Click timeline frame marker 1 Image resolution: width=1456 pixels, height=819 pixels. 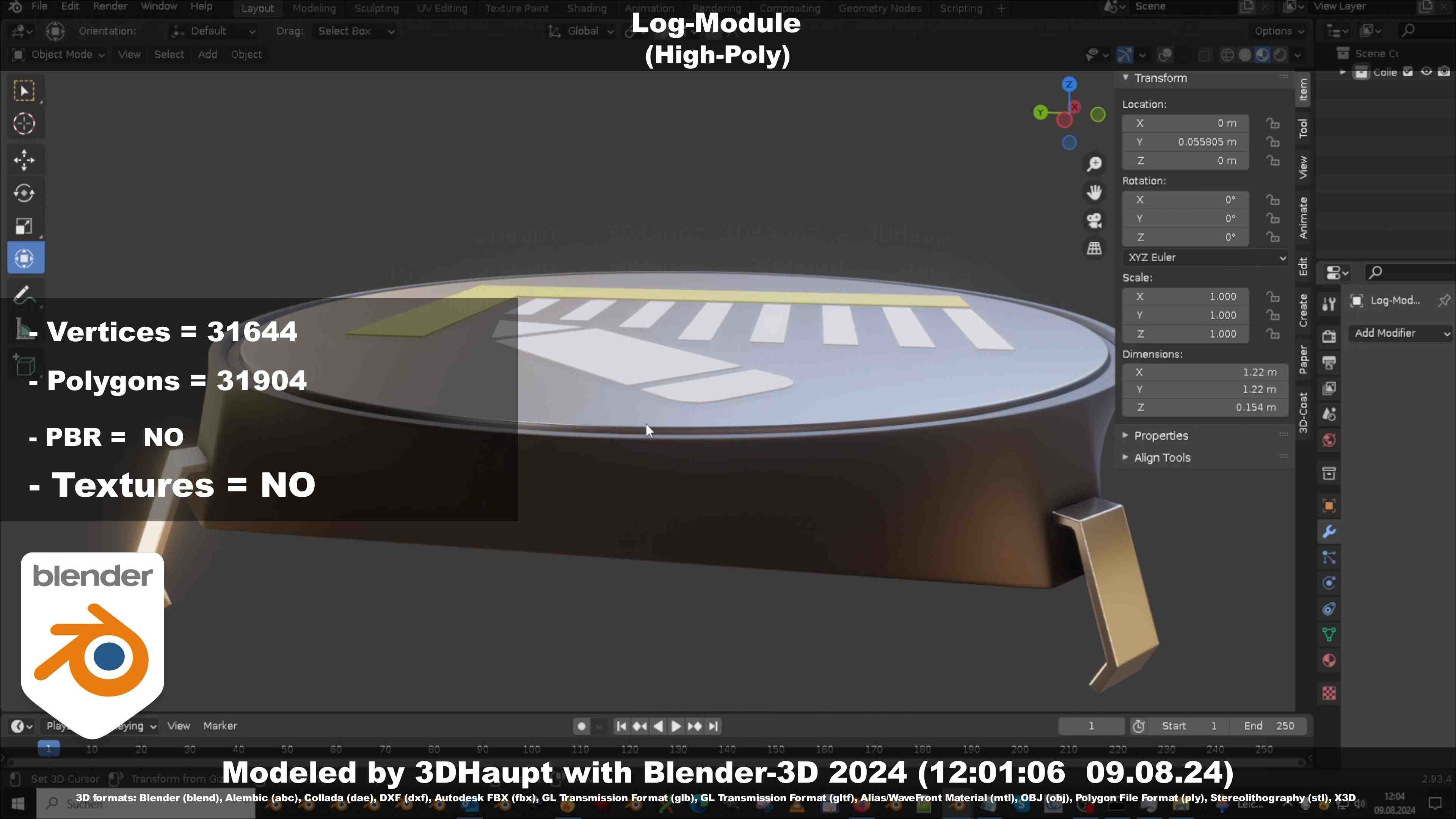point(49,749)
